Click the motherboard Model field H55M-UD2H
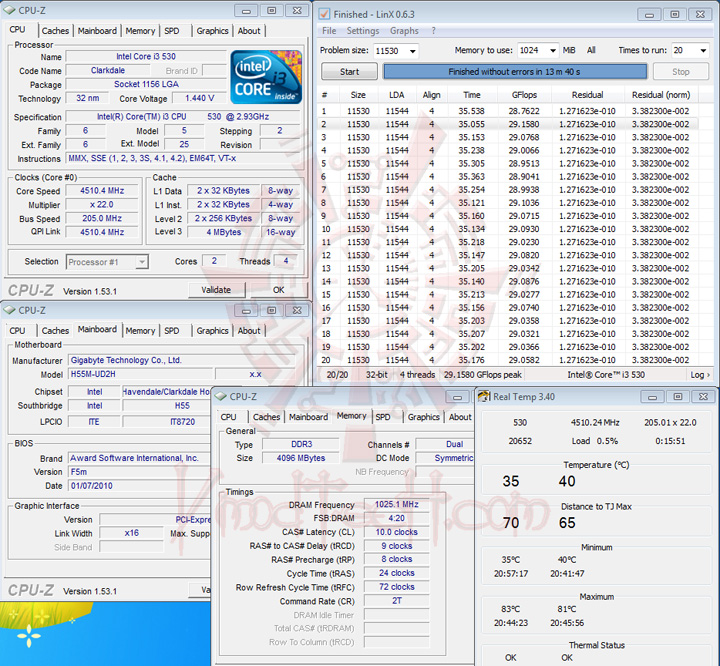The height and width of the screenshot is (666, 720). tap(141, 374)
